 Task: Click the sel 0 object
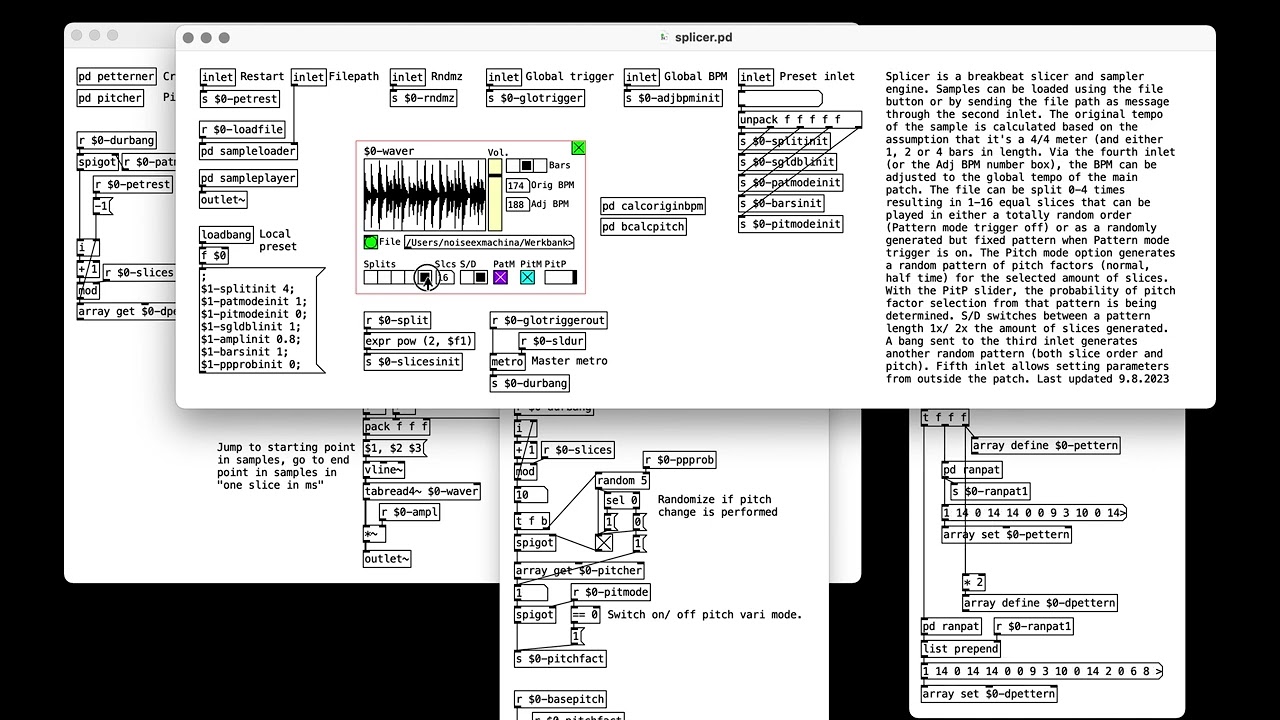(x=622, y=501)
